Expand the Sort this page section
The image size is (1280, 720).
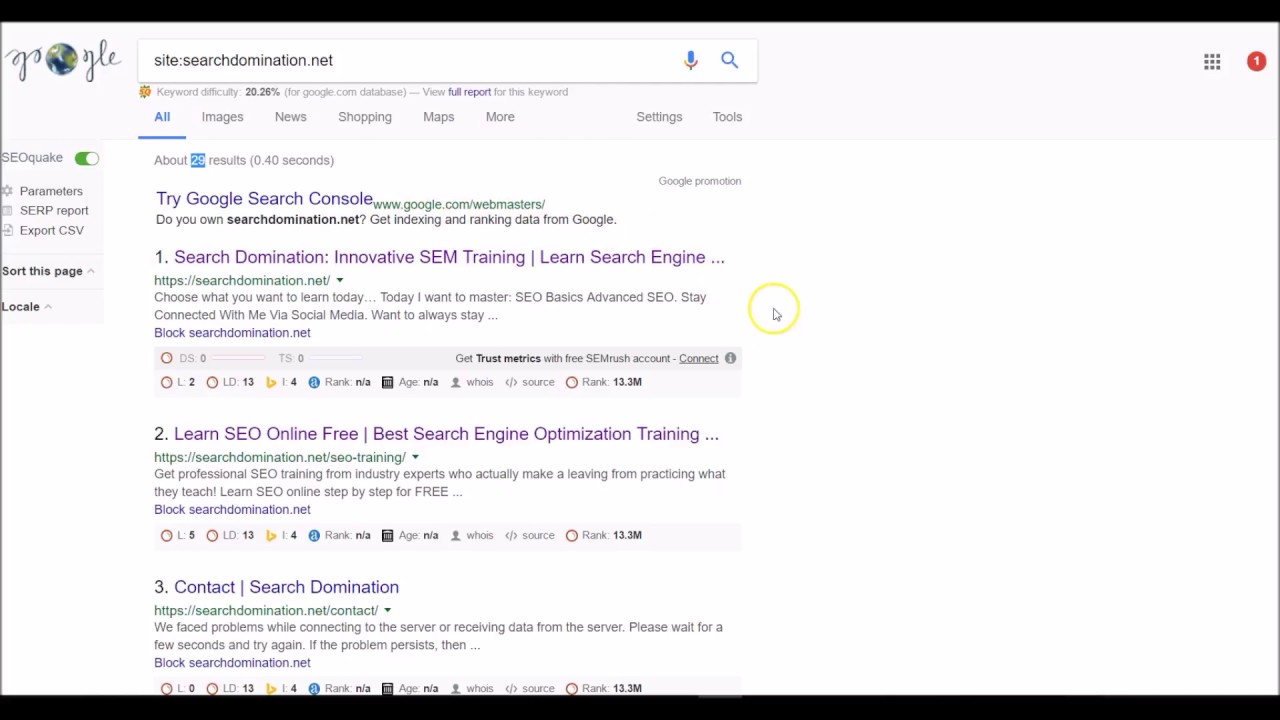coord(48,271)
